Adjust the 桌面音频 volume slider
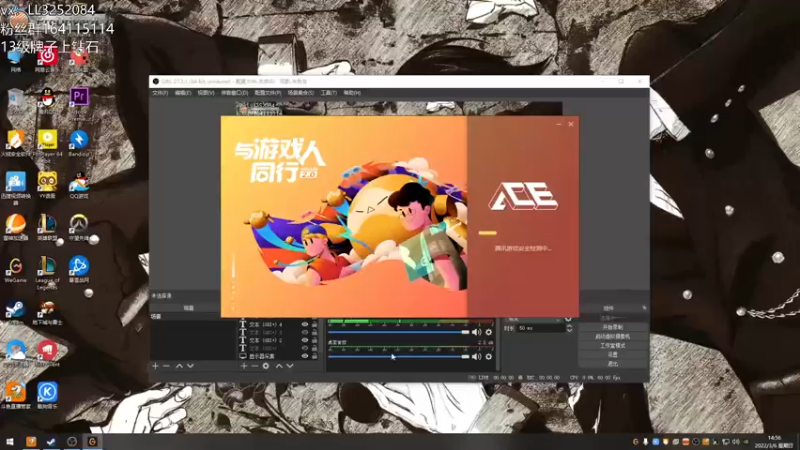Screen dimensions: 800x450 398,357
